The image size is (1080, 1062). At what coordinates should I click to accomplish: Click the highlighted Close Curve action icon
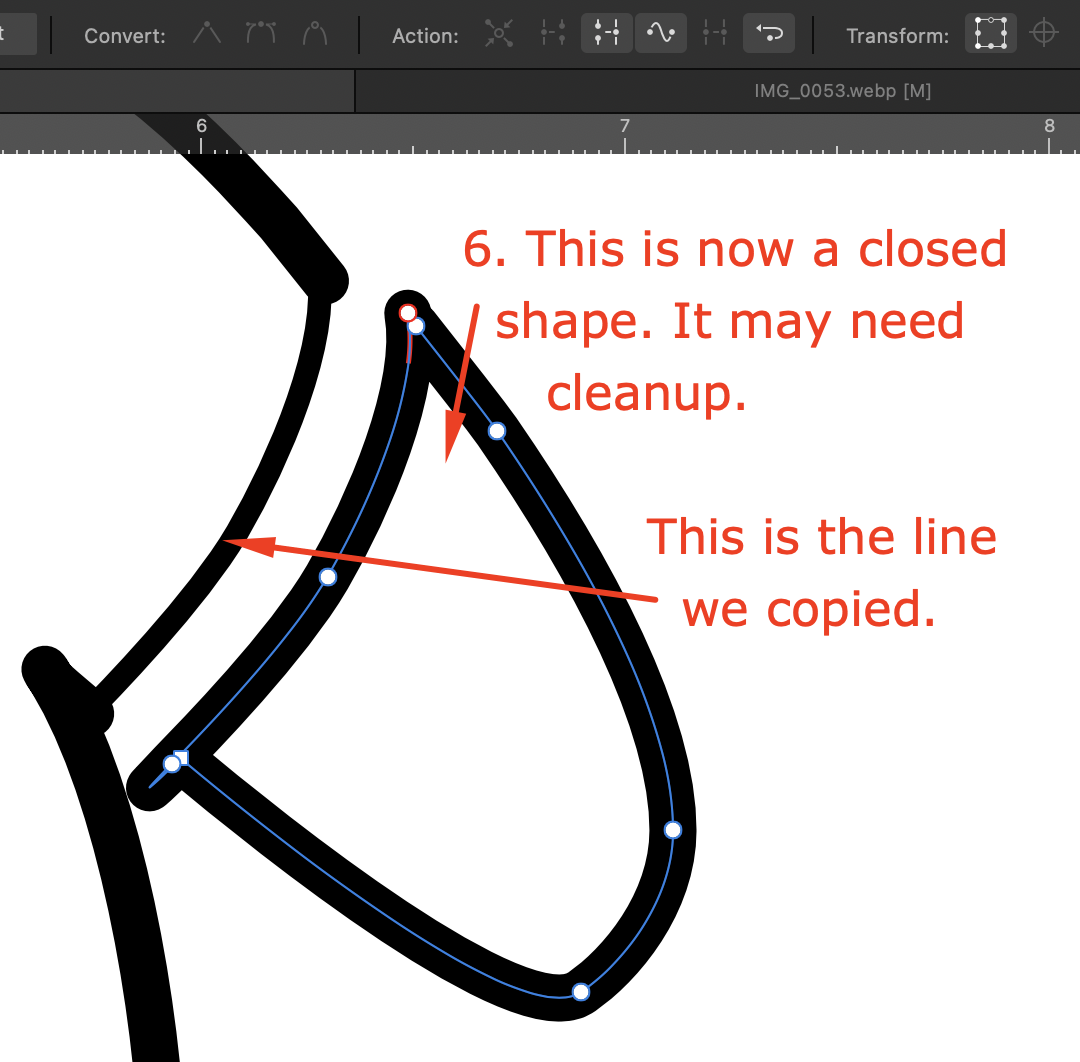(x=607, y=34)
